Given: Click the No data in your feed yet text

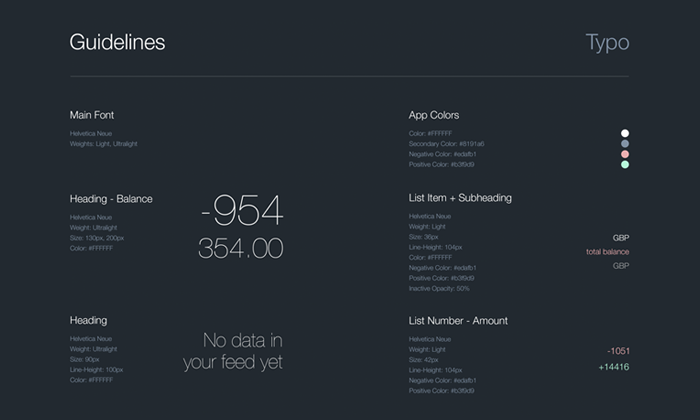Looking at the screenshot, I should tap(233, 350).
